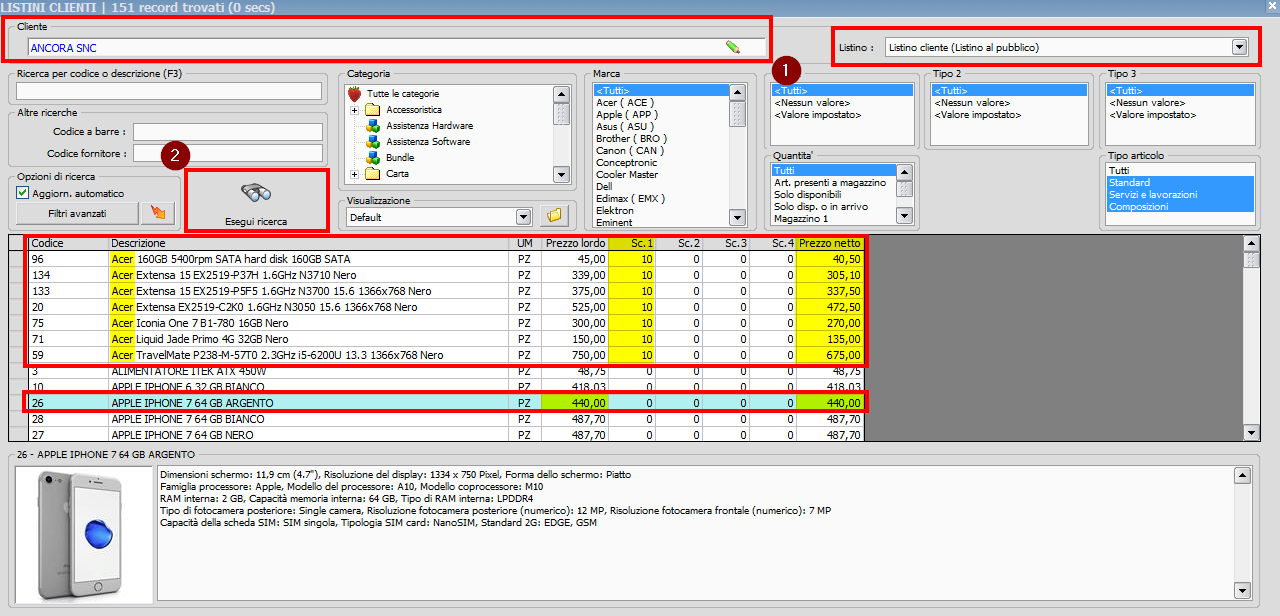Screen dimensions: 1280x616
Task: Click the Sc.1 column header
Action: point(633,243)
